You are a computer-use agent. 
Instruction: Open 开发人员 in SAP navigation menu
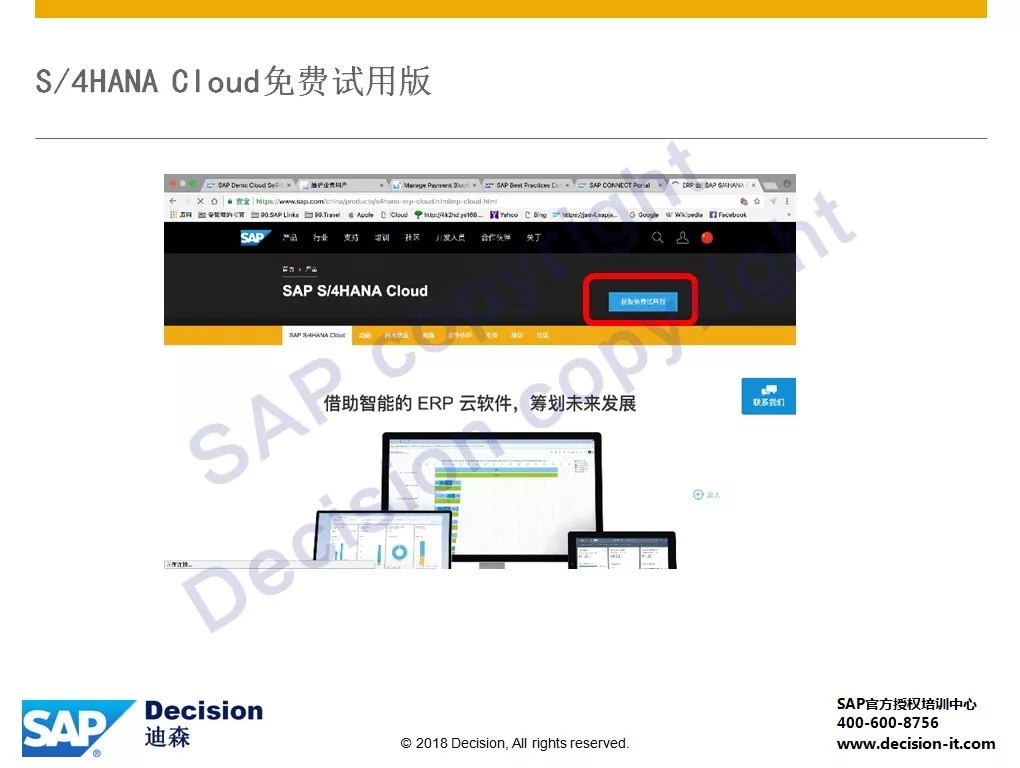click(x=451, y=238)
